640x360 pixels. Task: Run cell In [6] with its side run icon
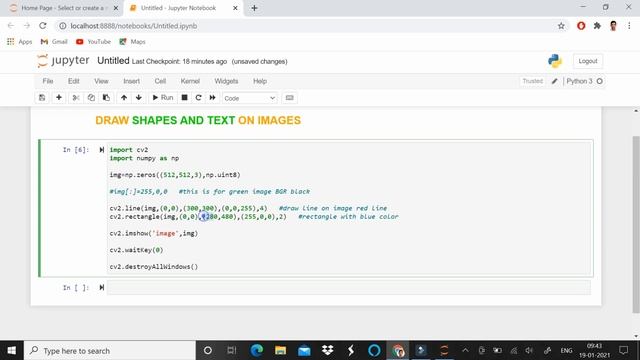(x=102, y=150)
